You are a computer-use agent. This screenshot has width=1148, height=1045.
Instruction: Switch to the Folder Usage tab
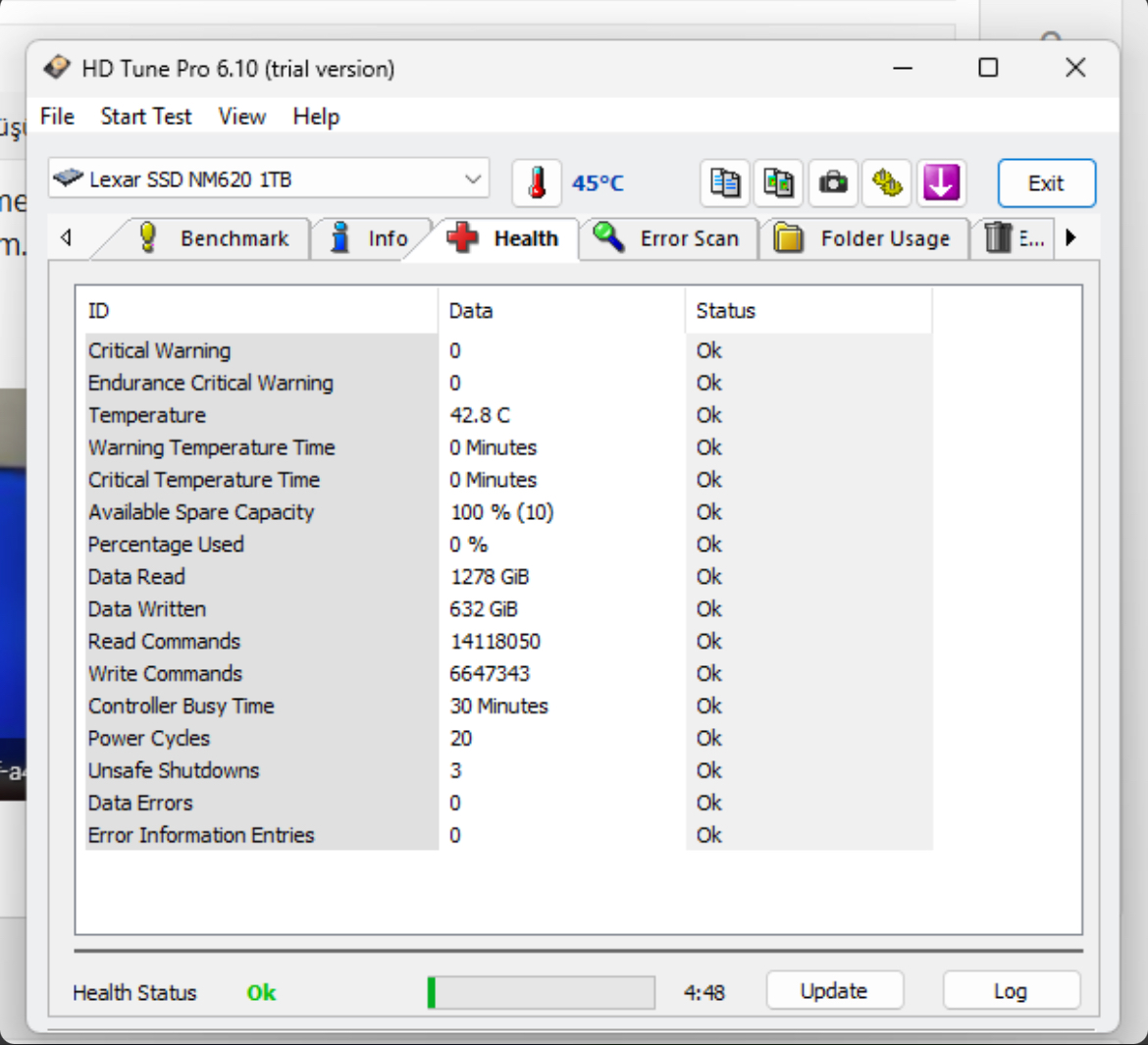[863, 238]
